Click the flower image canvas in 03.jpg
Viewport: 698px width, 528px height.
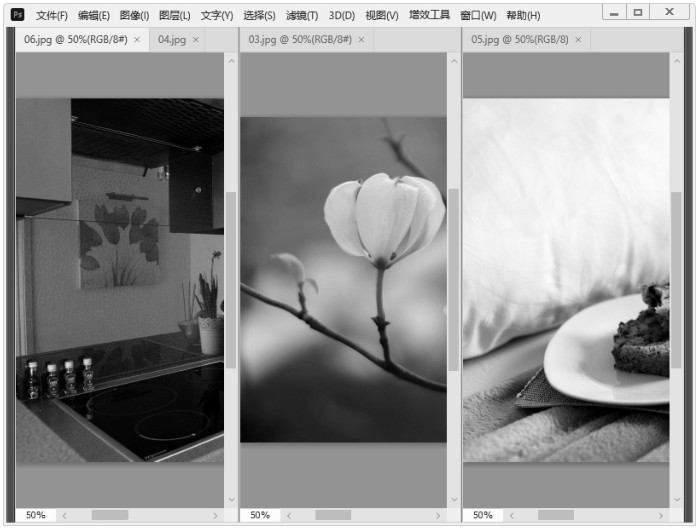[343, 280]
